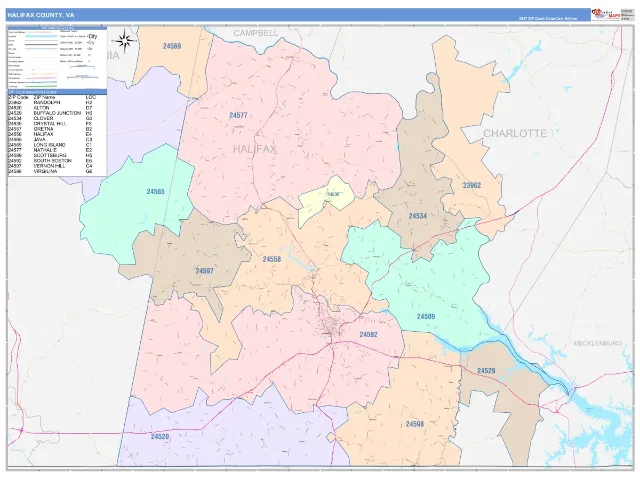
Task: Click the large HALIFAX county label on map
Action: (255, 149)
